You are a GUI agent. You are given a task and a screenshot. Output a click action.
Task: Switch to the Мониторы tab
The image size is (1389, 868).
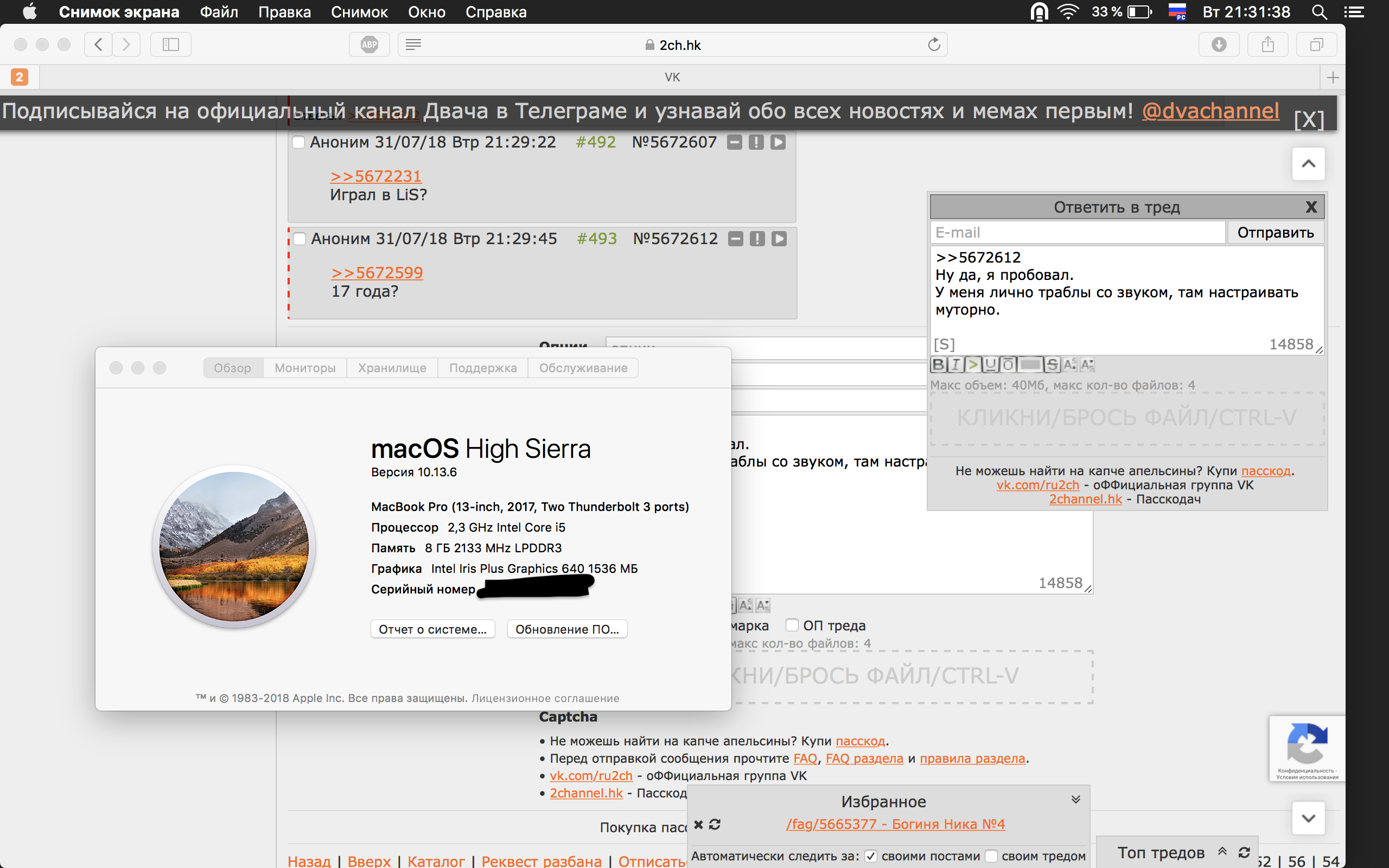point(305,367)
